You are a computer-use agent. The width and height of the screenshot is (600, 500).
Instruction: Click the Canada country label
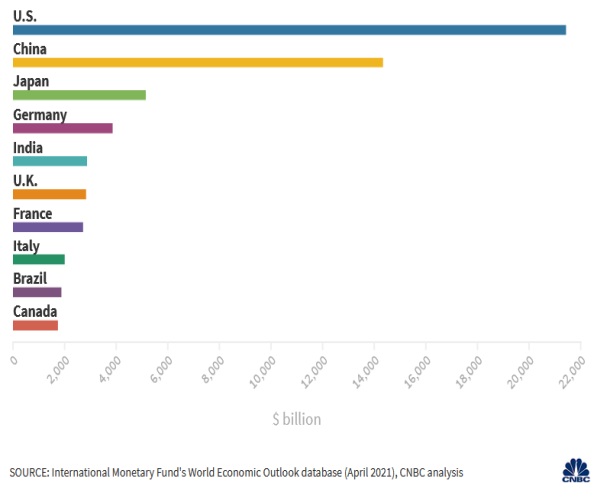35,311
